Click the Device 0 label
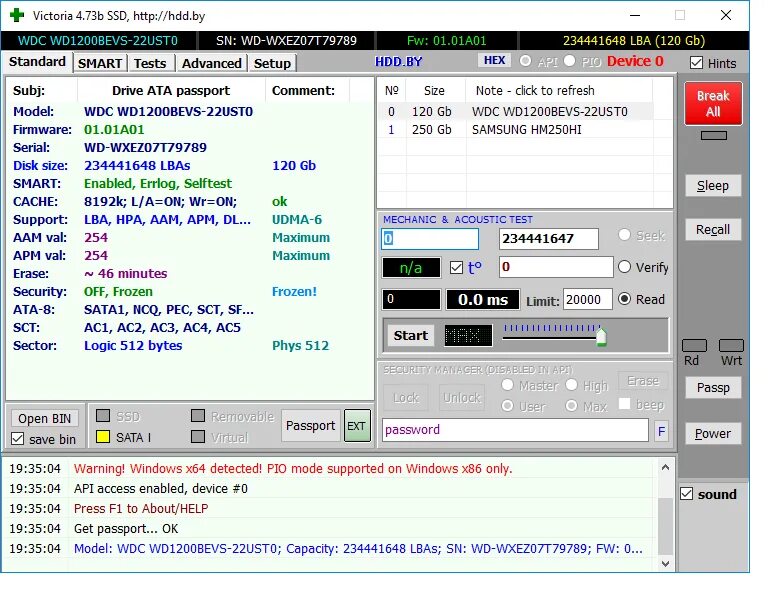Image resolution: width=768 pixels, height=614 pixels. (635, 61)
